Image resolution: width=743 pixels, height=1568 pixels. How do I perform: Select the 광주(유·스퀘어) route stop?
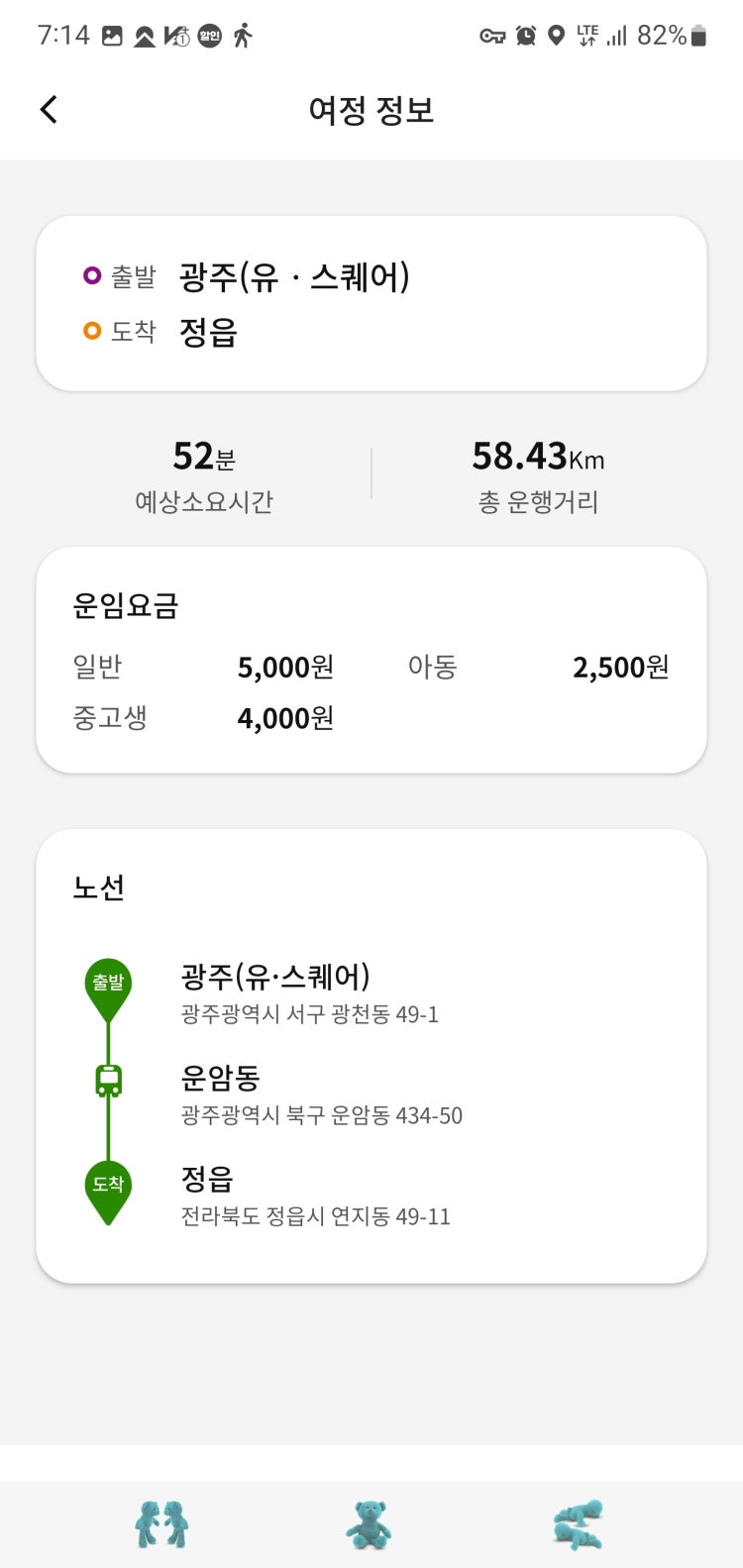point(309,993)
